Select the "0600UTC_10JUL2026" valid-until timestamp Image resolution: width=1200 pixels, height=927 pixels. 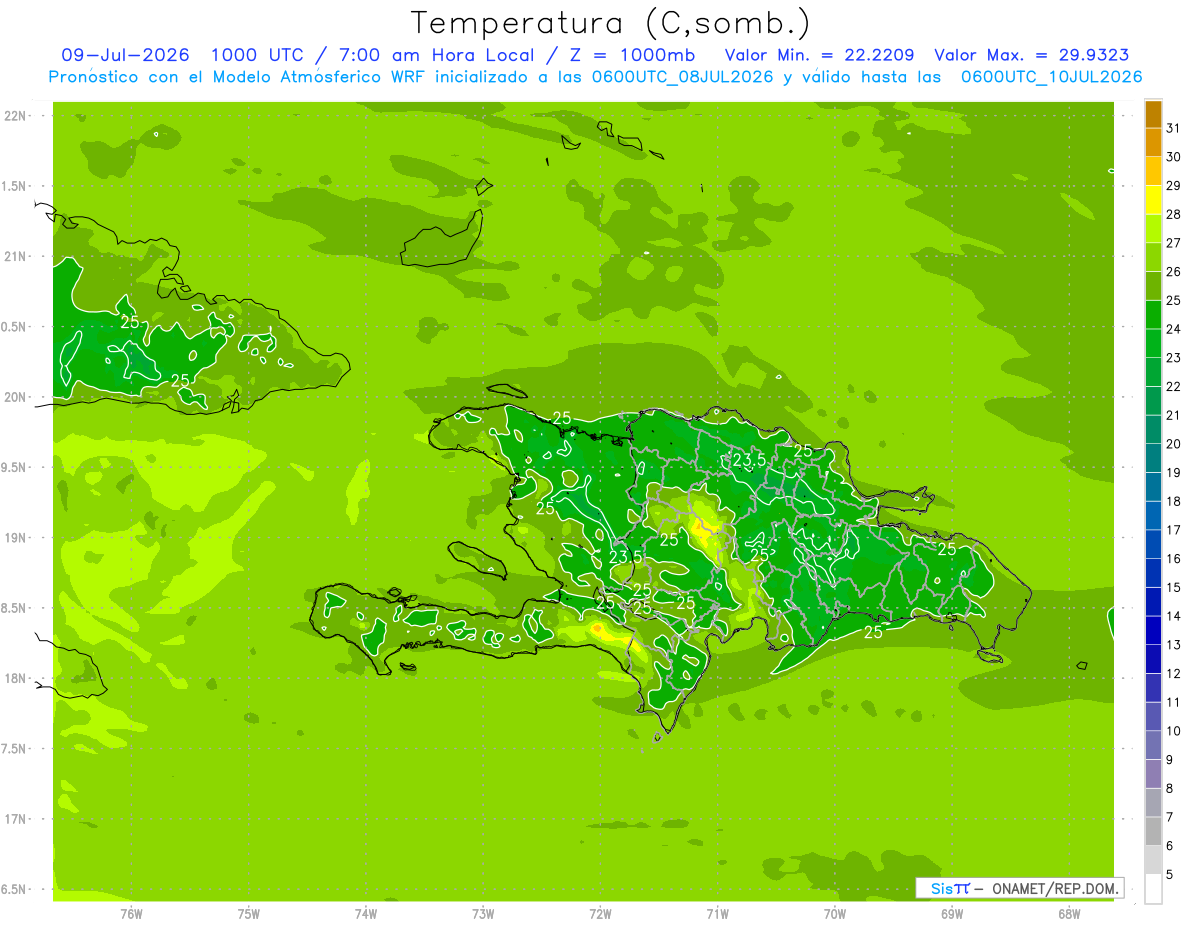click(x=1051, y=77)
